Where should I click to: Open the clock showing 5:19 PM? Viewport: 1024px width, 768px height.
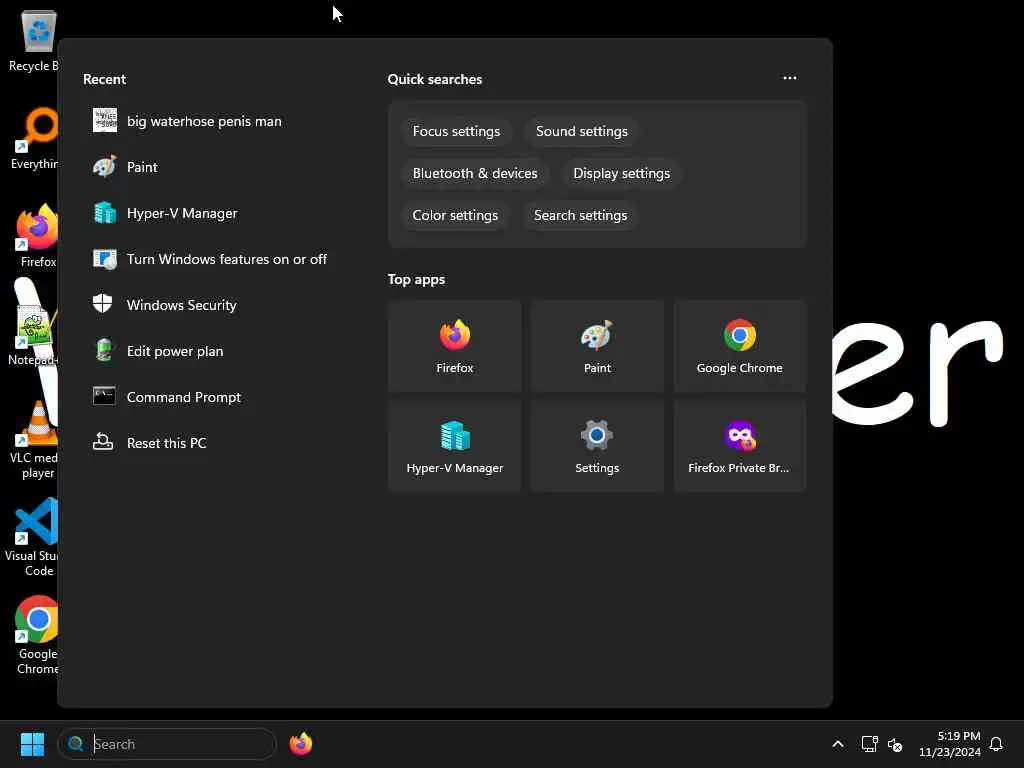pos(949,744)
